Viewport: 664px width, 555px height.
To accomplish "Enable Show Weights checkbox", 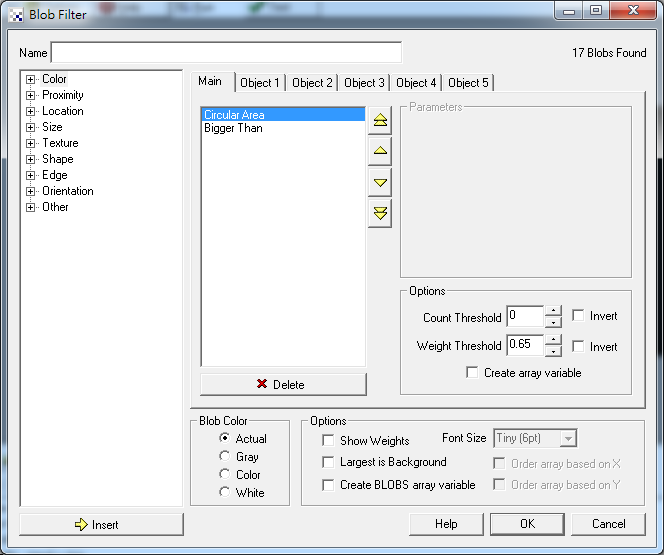I will [328, 440].
